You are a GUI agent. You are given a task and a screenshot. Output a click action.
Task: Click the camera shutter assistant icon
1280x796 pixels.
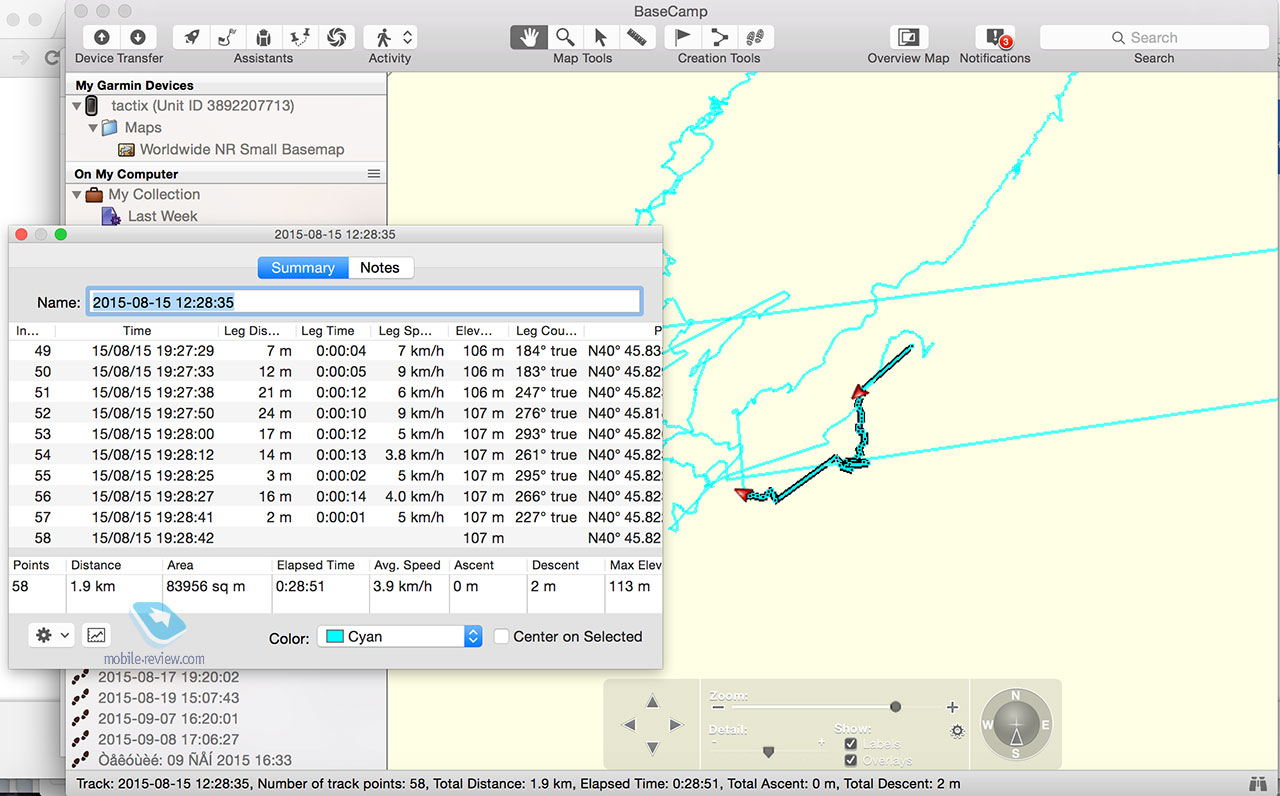point(336,37)
